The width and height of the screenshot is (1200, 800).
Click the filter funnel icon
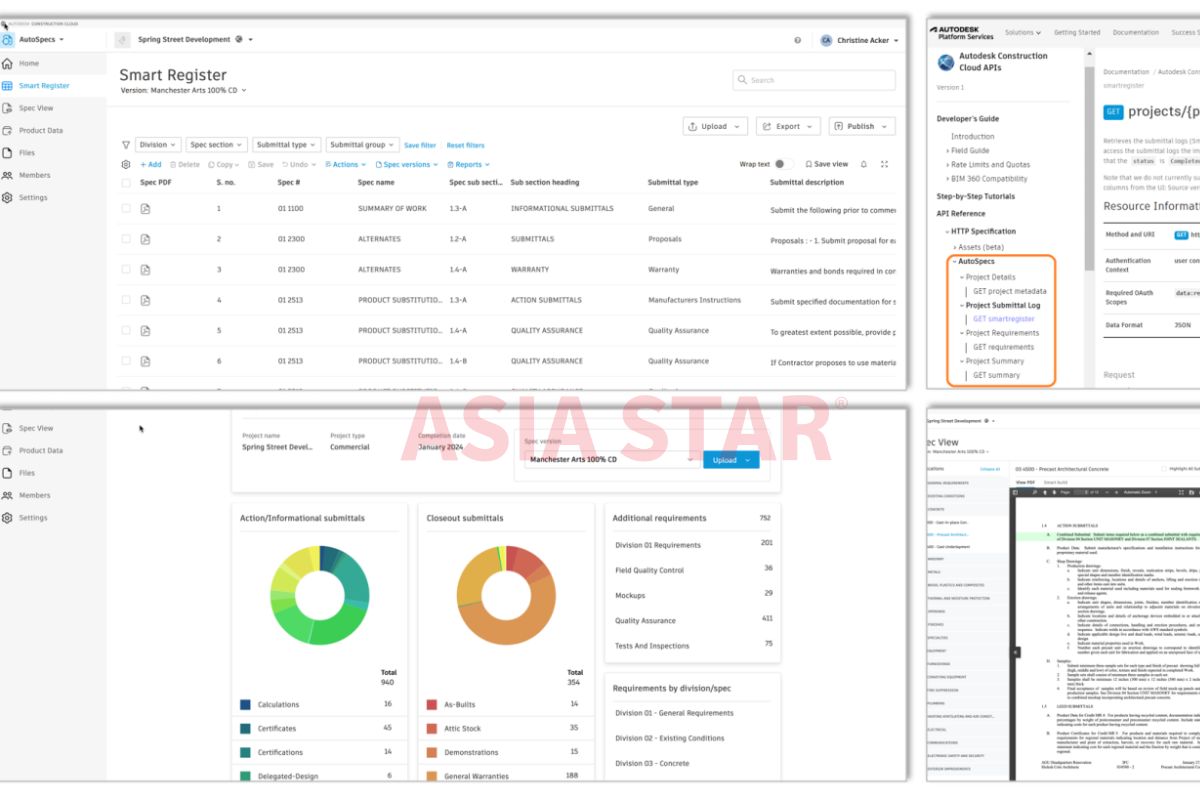pyautogui.click(x=125, y=145)
